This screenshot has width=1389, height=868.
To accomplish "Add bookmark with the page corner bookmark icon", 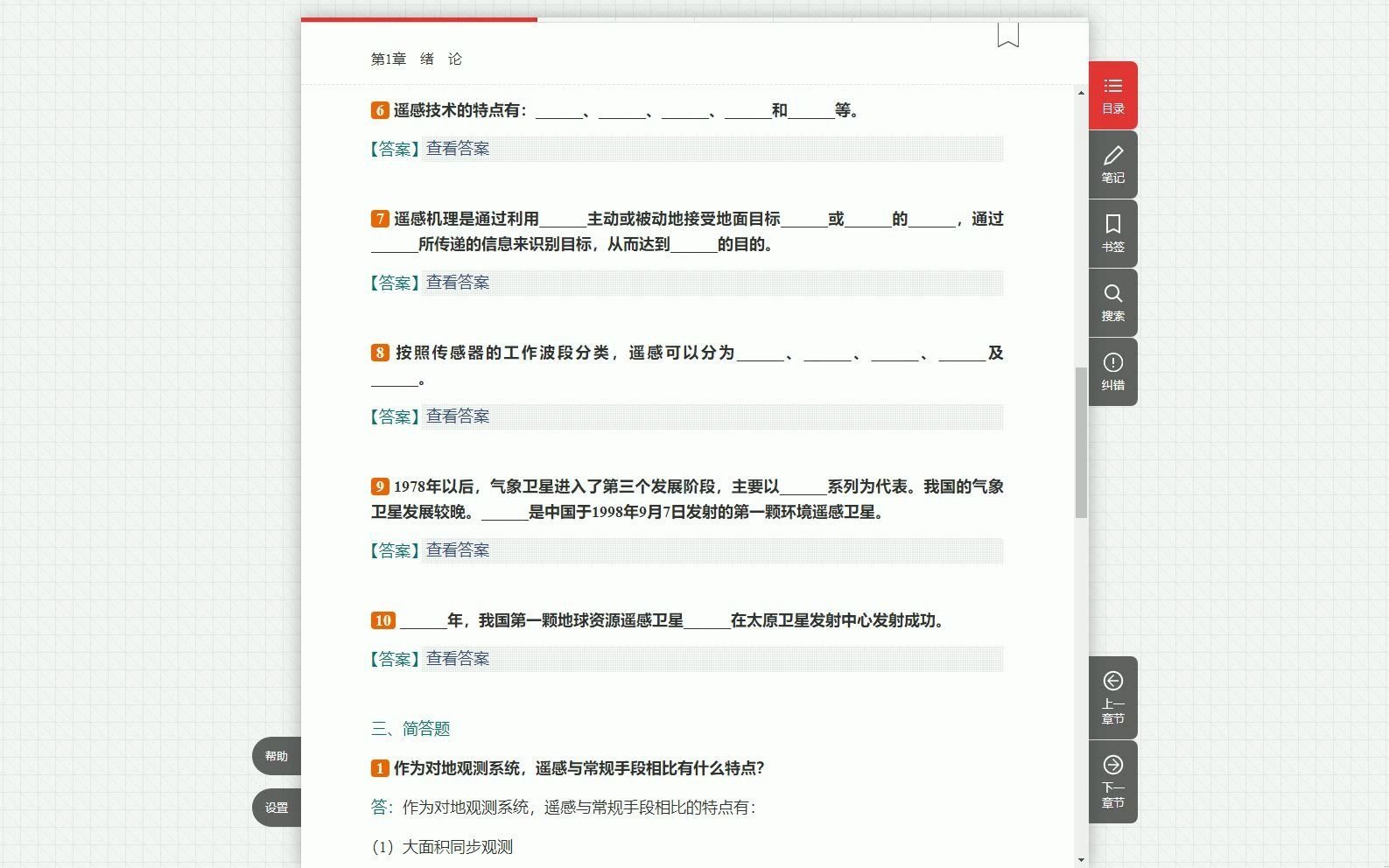I will 1007,35.
